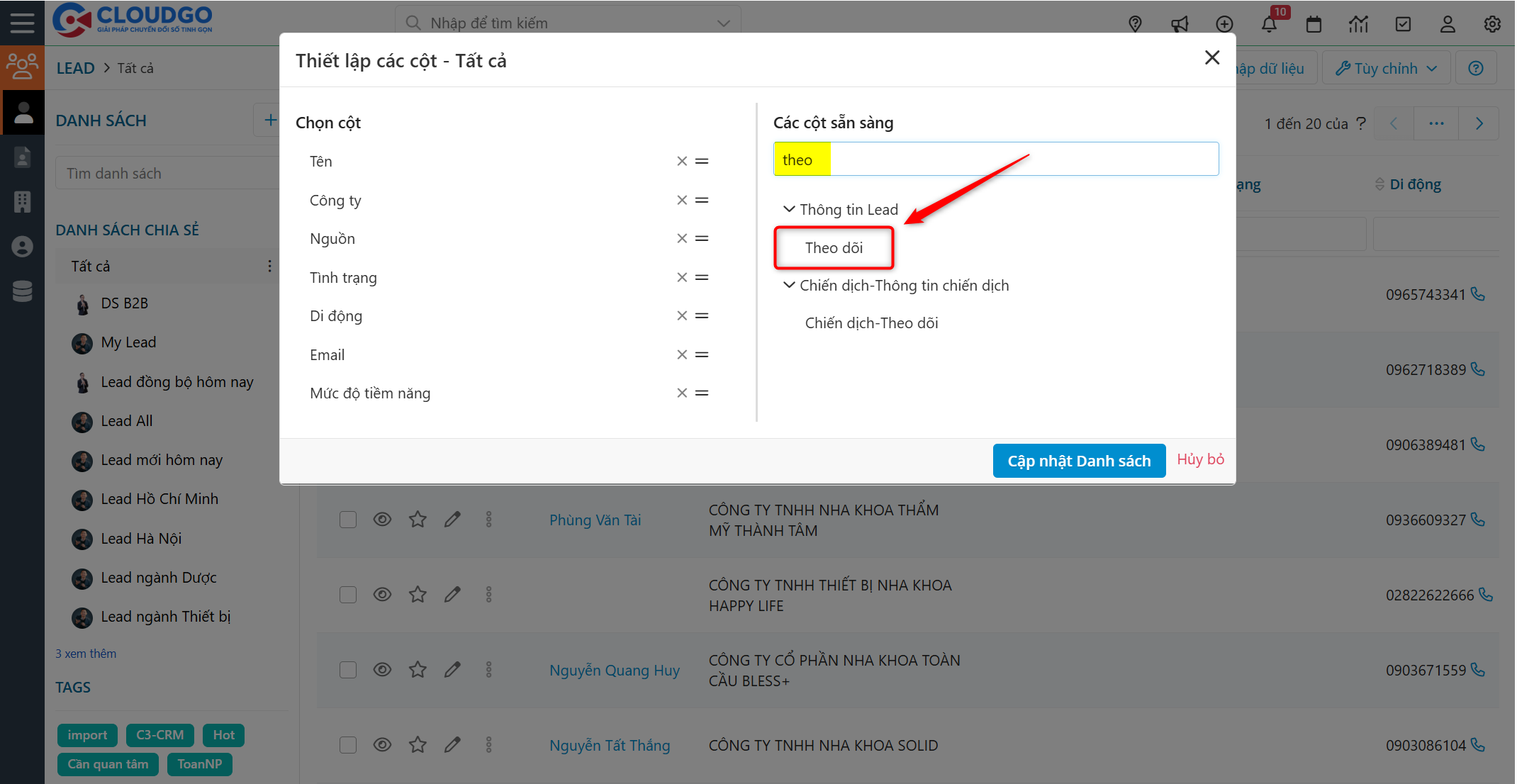Image resolution: width=1517 pixels, height=784 pixels.
Task: Click the calendar icon in top bar
Action: tap(1314, 24)
